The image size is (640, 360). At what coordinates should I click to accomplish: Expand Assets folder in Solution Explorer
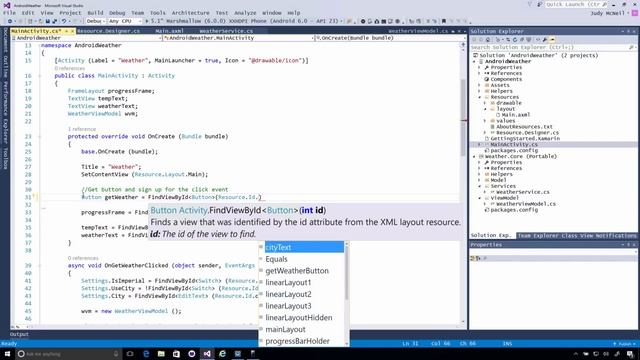click(480, 85)
